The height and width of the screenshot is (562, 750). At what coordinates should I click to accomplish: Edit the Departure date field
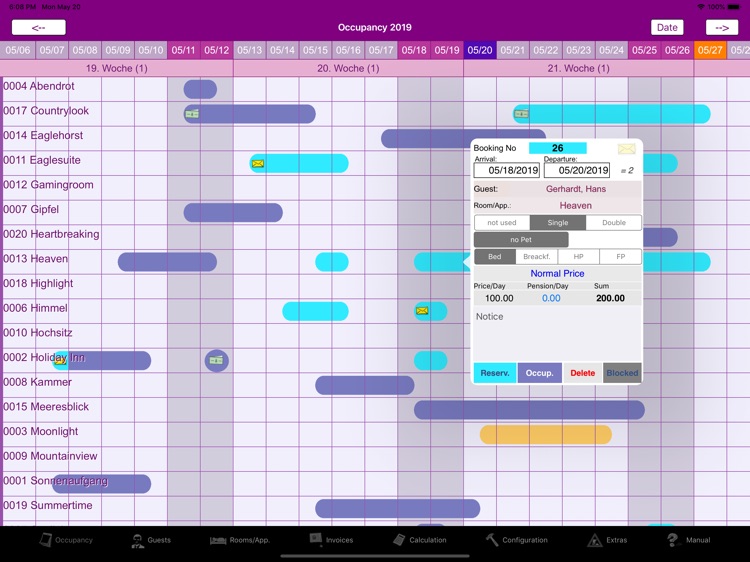pos(577,170)
